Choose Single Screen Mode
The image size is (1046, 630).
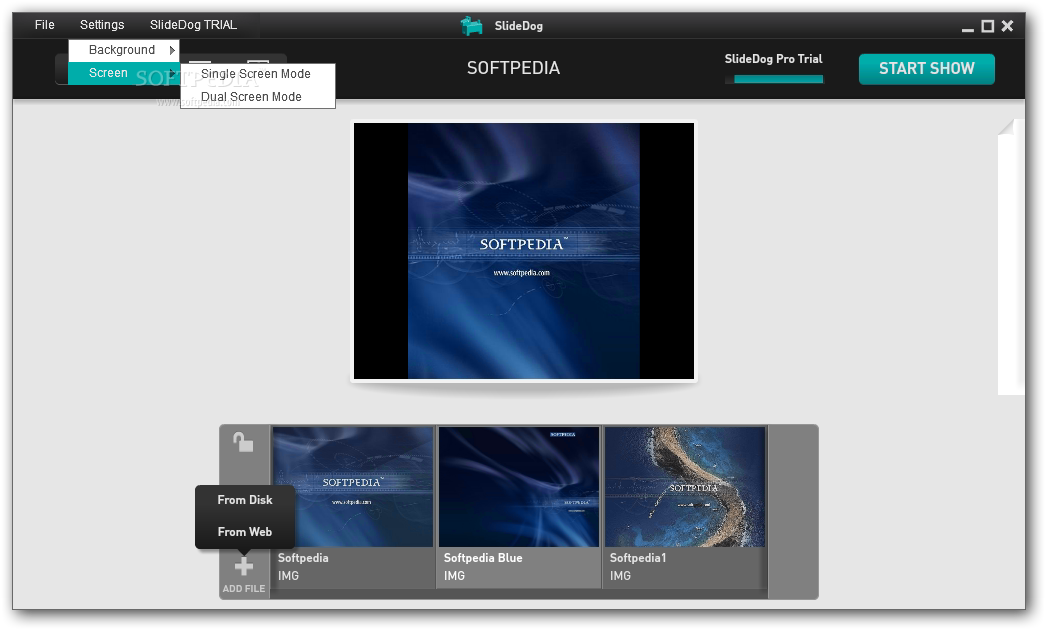tap(256, 74)
